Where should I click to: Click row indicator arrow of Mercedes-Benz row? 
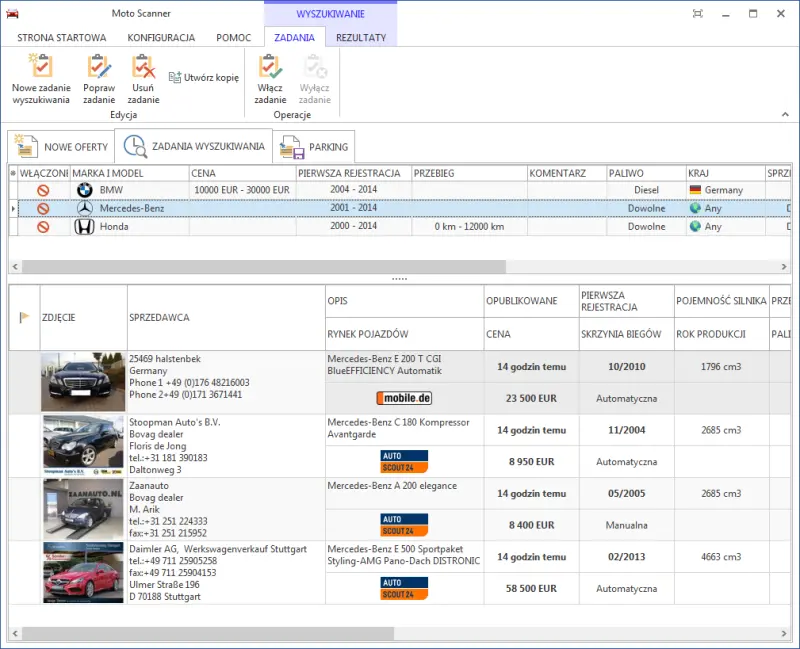(13, 209)
